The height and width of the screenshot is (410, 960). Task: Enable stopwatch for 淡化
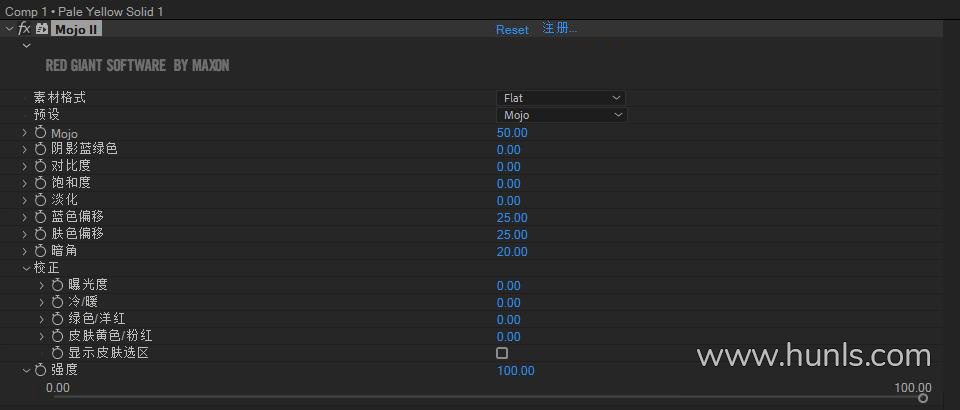pyautogui.click(x=40, y=199)
